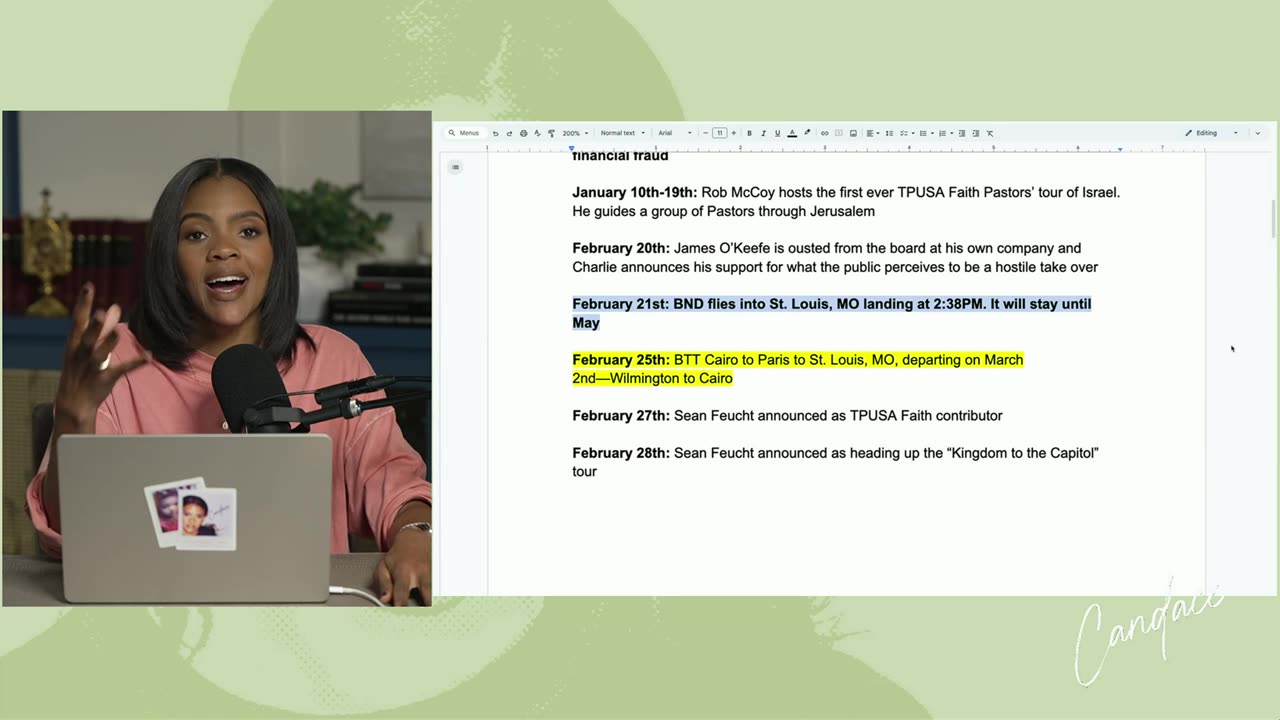The image size is (1280, 720).
Task: Click the words "Wilmington to Cairo"
Action: click(671, 378)
